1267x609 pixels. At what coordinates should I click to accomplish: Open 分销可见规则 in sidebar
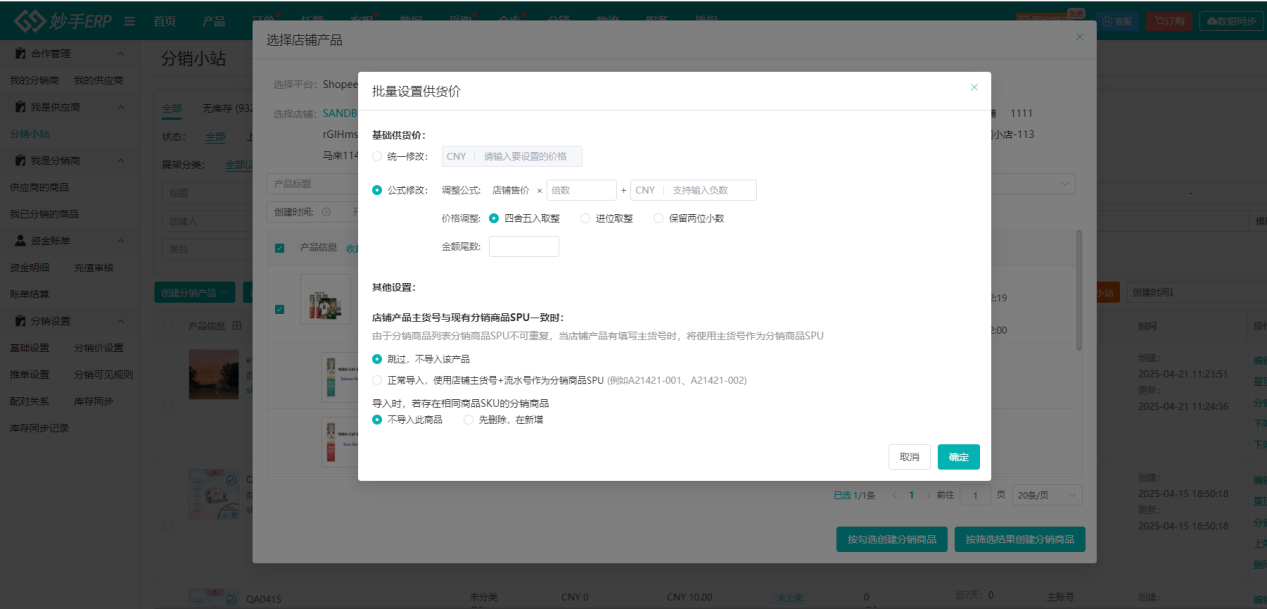(103, 375)
